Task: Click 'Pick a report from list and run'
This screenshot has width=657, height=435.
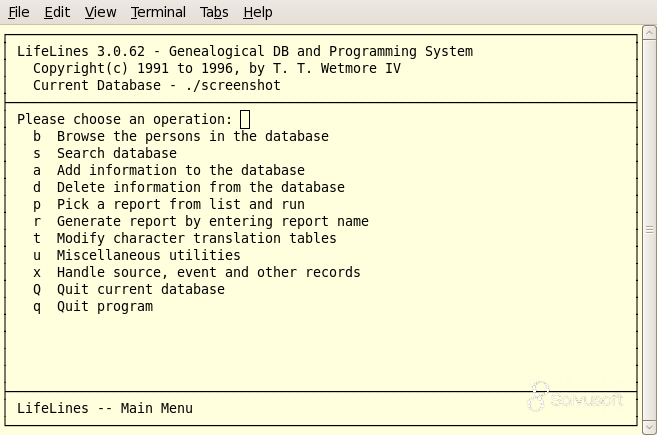Action: pos(181,205)
